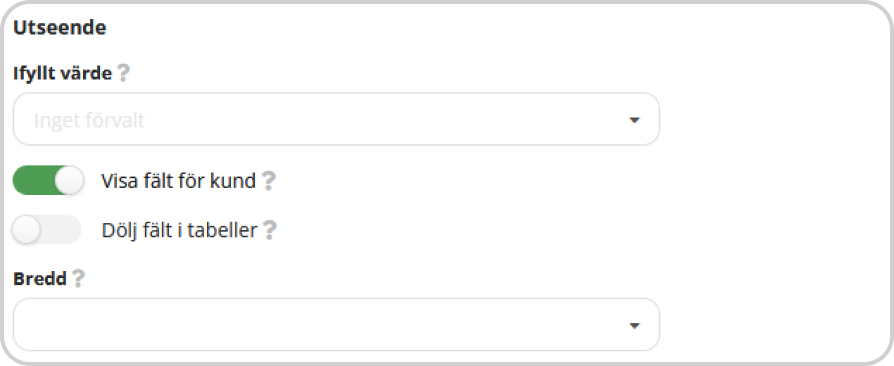
Task: Click the Dölj fält i tabeller label text
Action: pos(180,230)
